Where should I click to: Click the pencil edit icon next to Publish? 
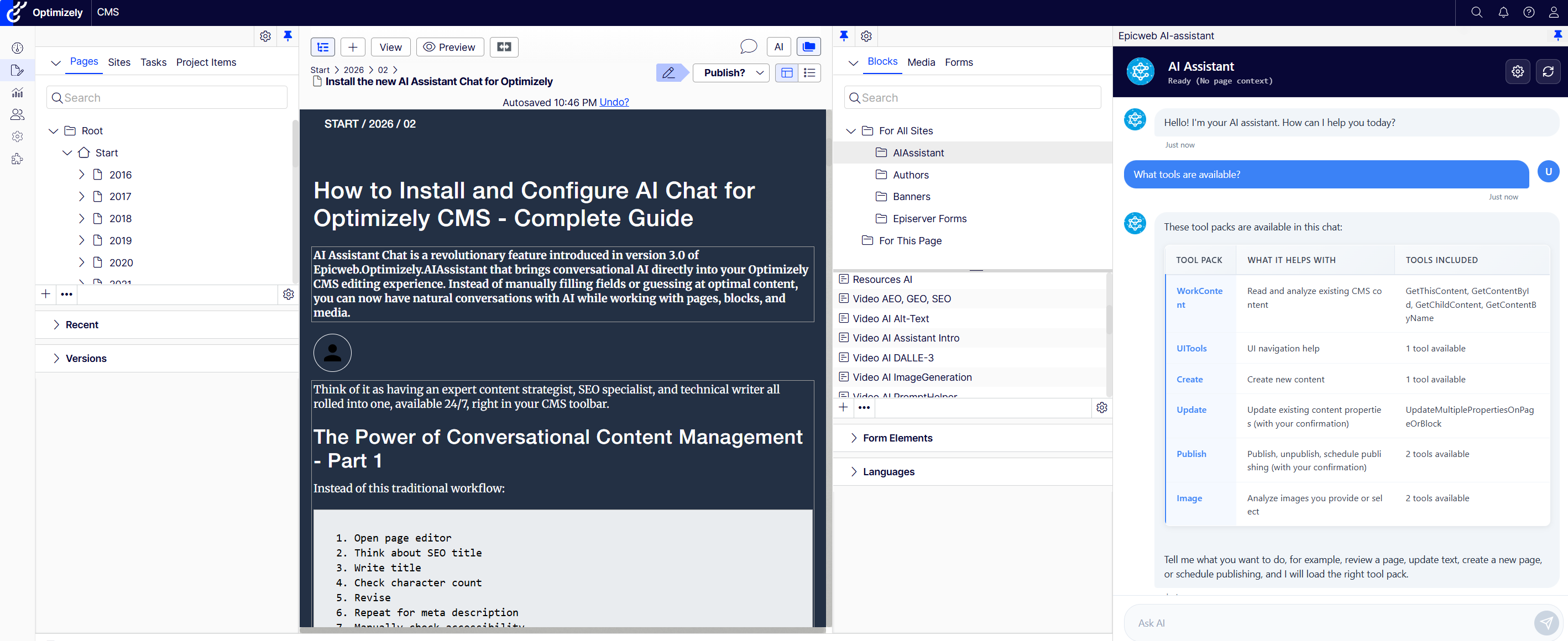[x=670, y=72]
